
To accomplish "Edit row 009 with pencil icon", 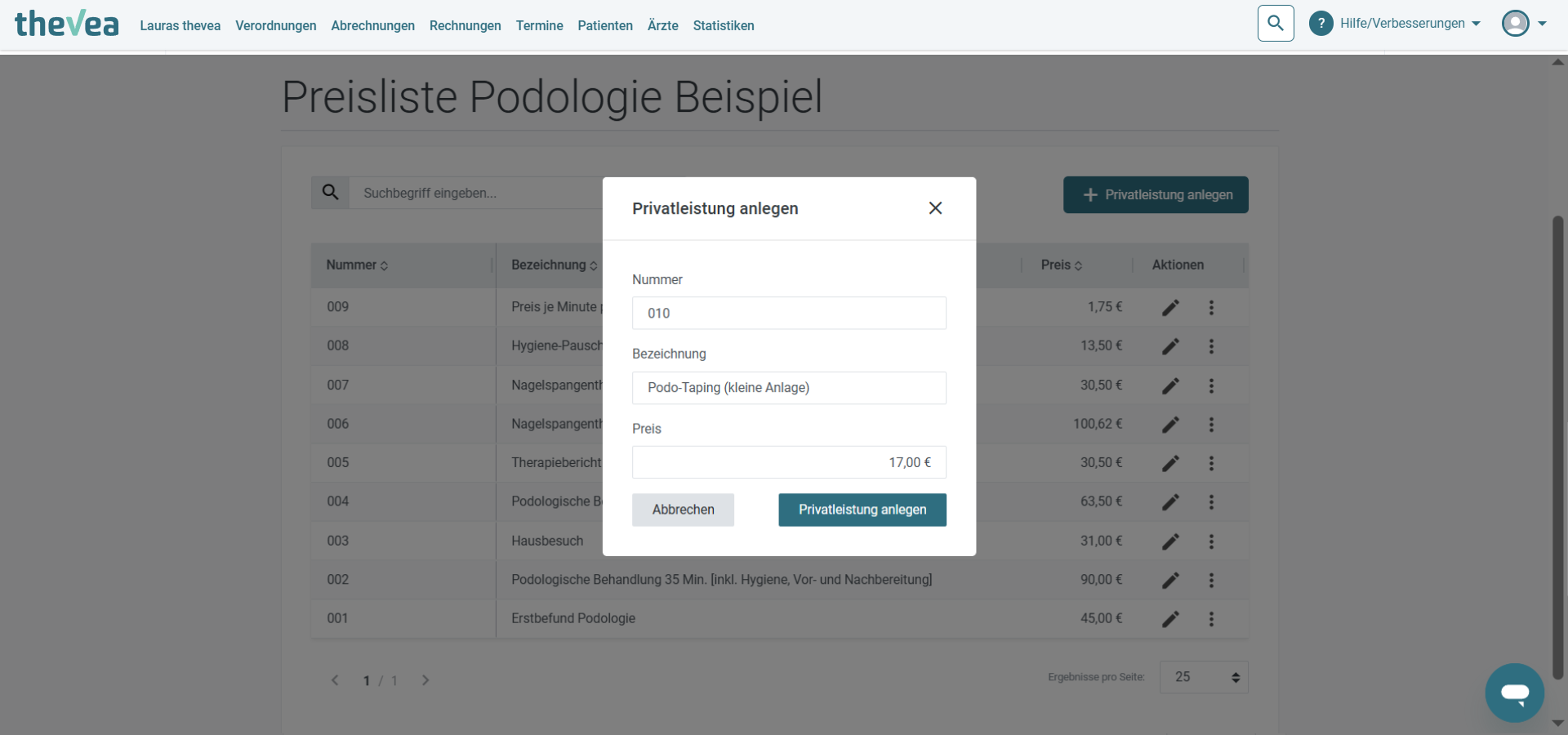I will tap(1170, 308).
